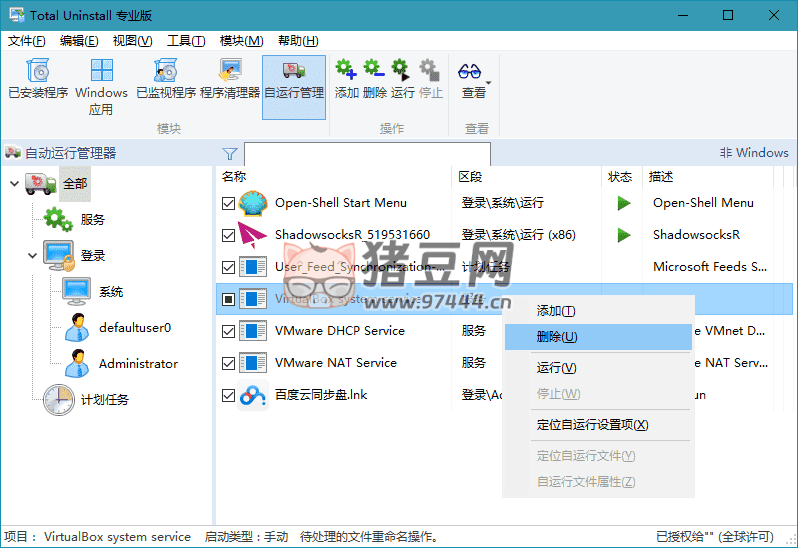The image size is (798, 548).
Task: Sort by the 名称 column header
Action: tap(334, 177)
